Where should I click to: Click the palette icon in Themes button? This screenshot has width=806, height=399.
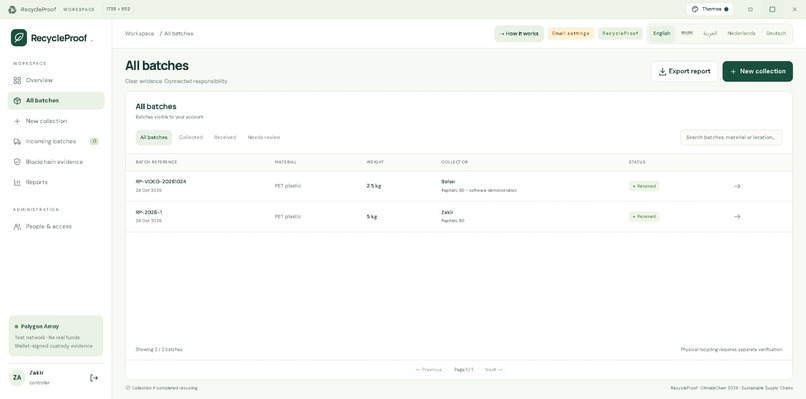(x=695, y=9)
